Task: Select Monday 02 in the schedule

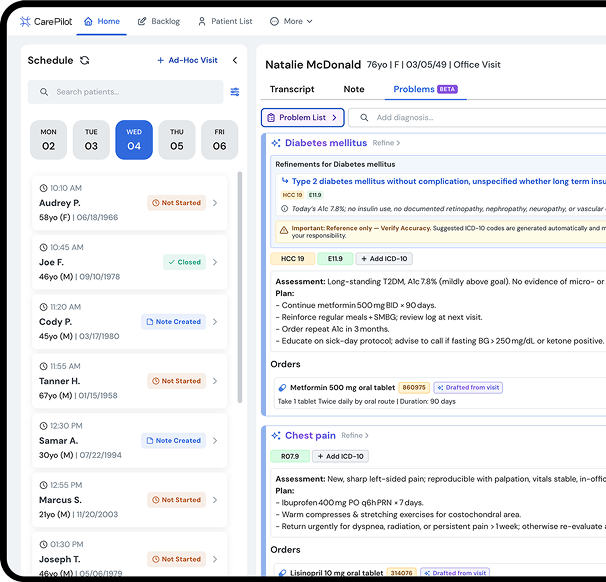Action: [49, 140]
